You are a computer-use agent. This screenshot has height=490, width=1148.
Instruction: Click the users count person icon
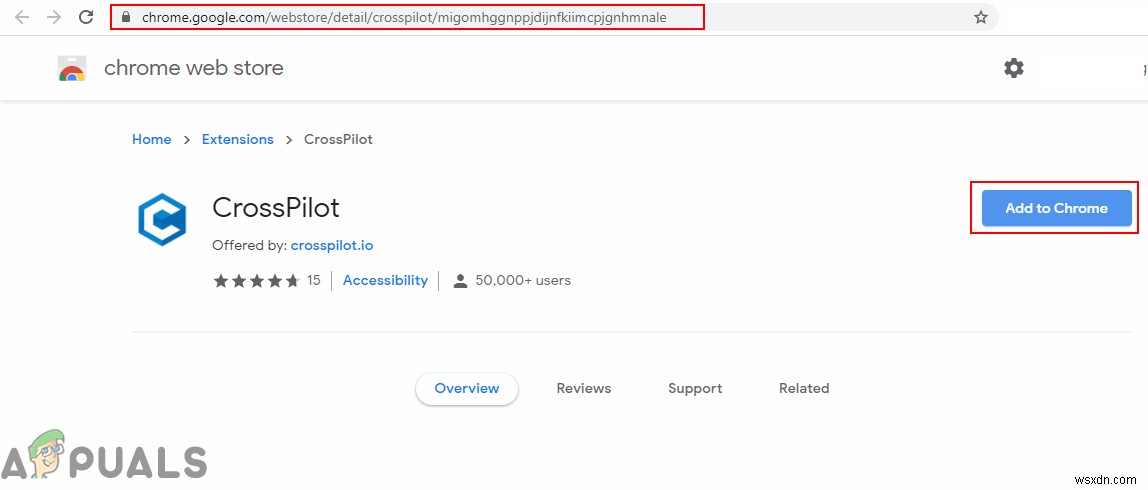pos(460,281)
